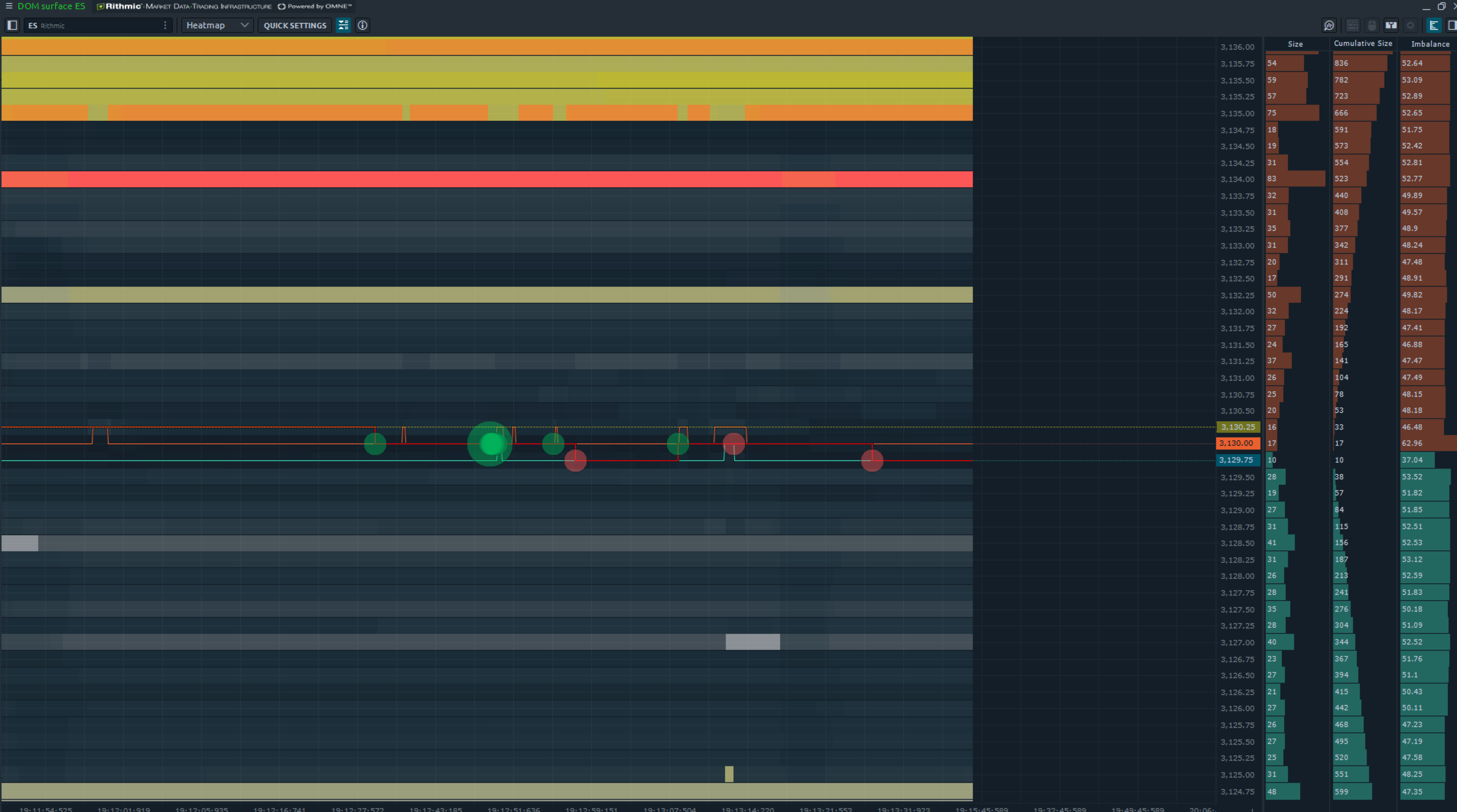Screen dimensions: 1457x812
Task: Open the gear settings icon
Action: 1410,26
